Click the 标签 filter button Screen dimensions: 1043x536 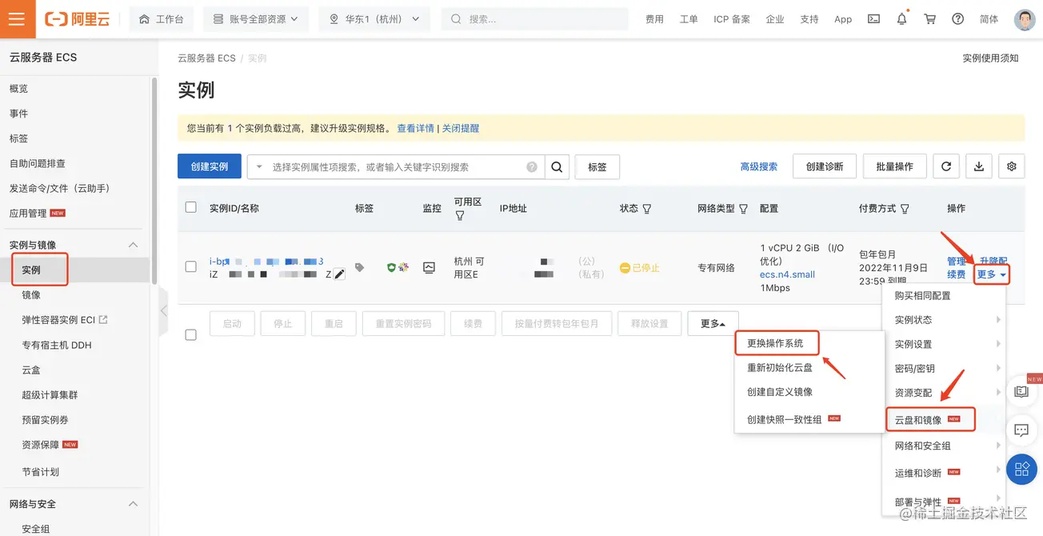597,167
